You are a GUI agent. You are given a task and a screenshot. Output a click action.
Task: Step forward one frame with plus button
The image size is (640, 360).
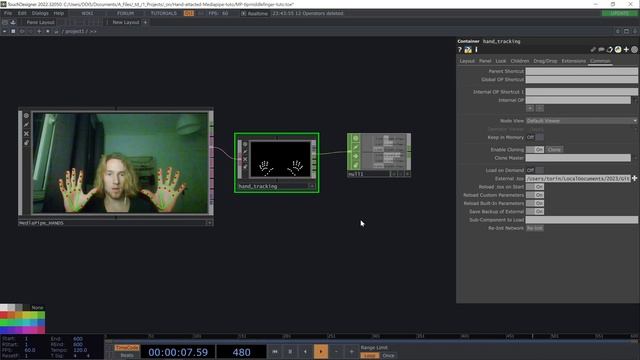coord(351,351)
